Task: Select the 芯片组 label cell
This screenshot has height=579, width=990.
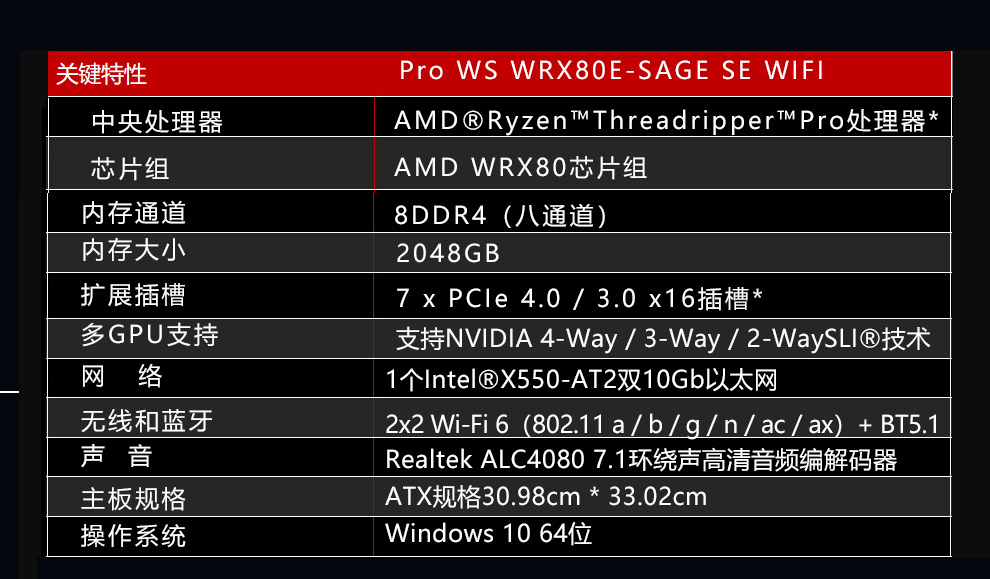Action: coord(130,168)
